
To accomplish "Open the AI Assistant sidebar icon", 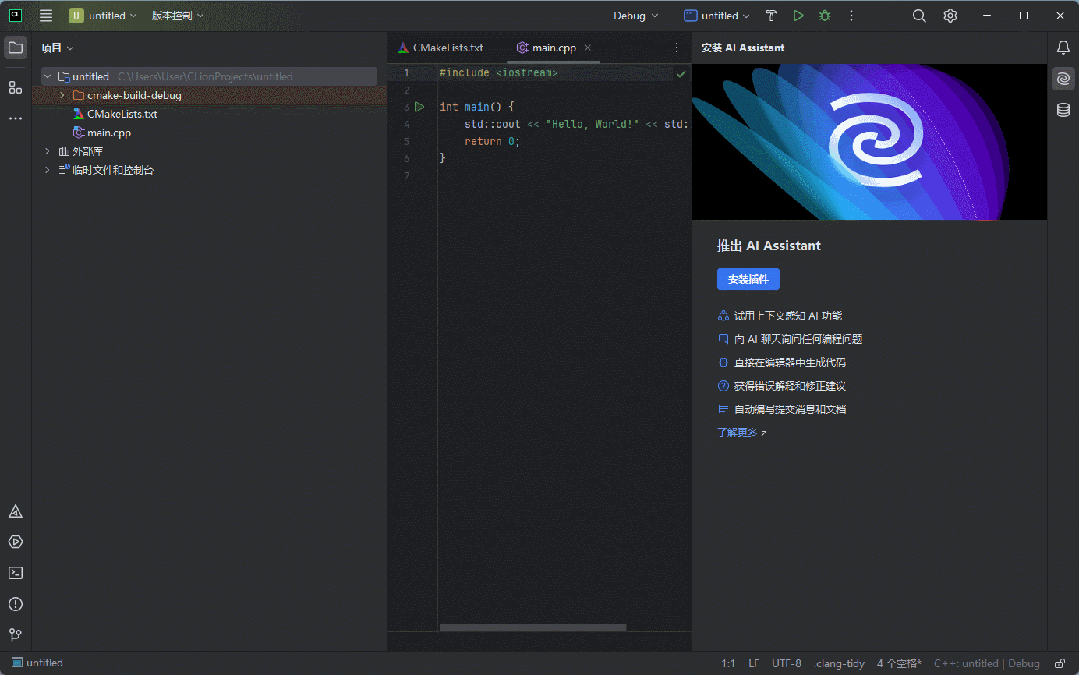I will pyautogui.click(x=1063, y=78).
